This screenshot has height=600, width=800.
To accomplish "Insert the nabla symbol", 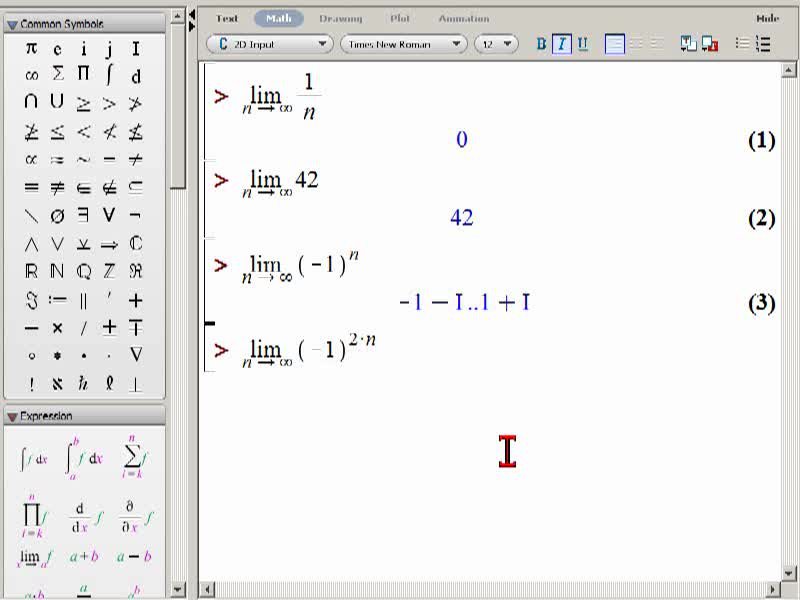I will click(x=136, y=355).
